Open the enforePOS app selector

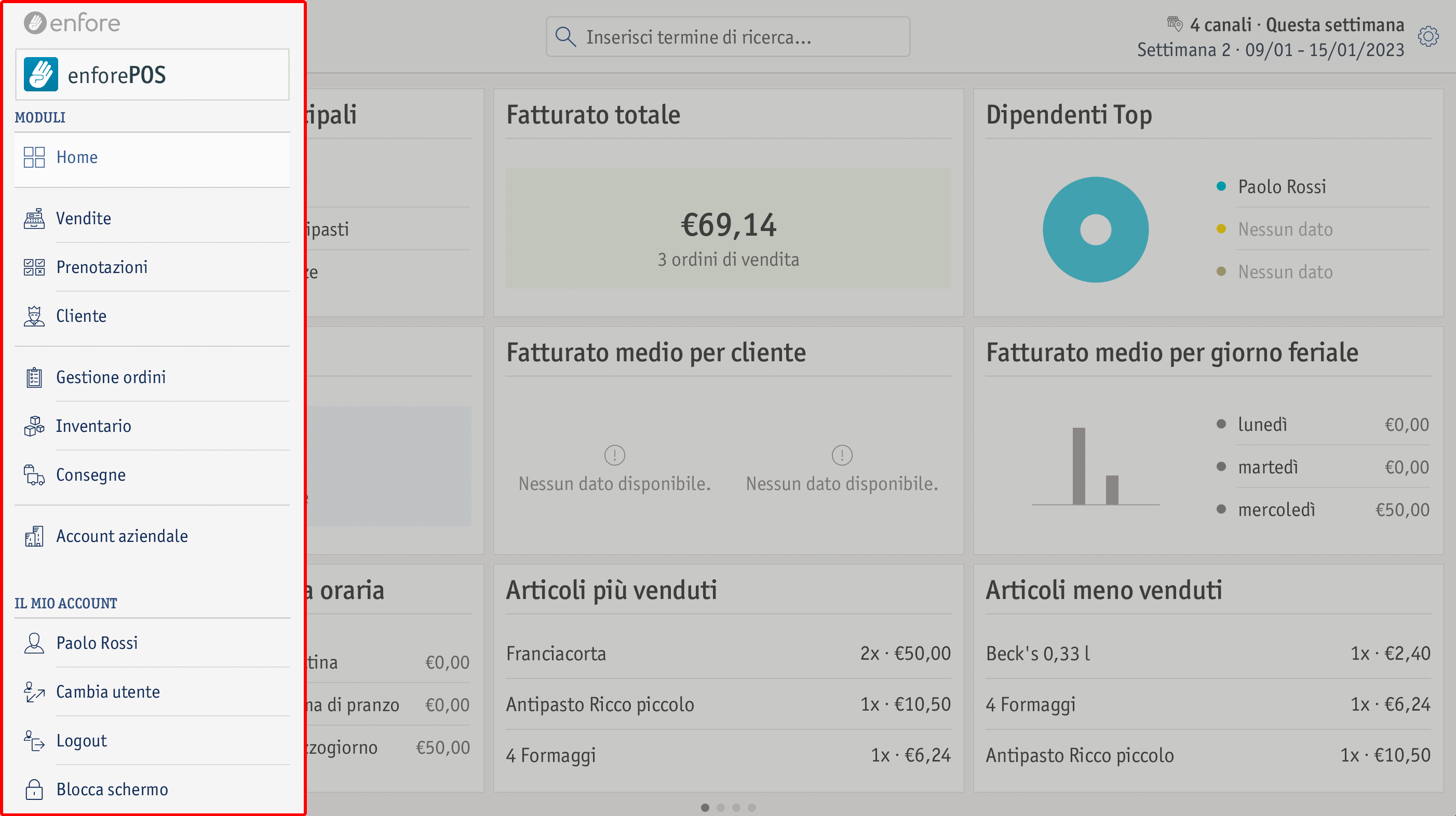152,75
